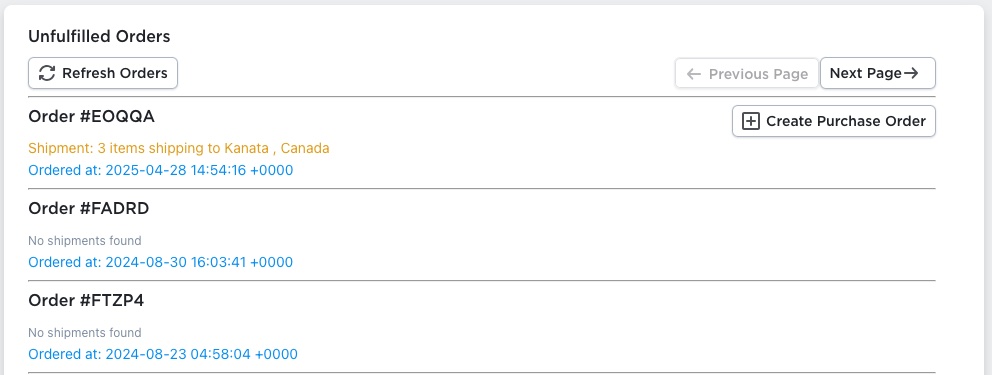992x375 pixels.
Task: Open Order #EOQQA heading
Action: click(x=92, y=116)
